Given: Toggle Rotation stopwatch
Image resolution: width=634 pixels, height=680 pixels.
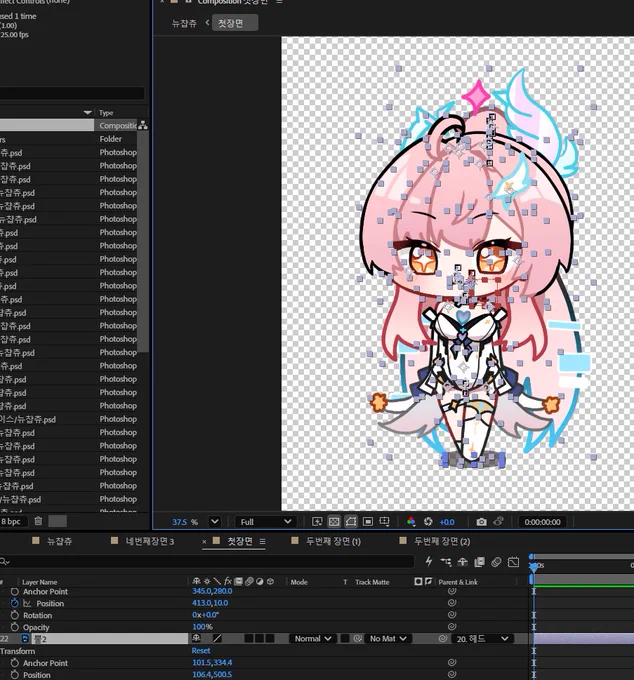Looking at the screenshot, I should tap(15, 615).
